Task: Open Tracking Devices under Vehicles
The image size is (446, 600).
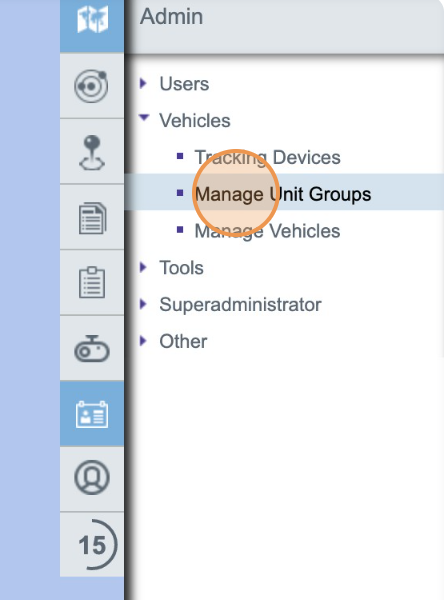Action: [267, 157]
